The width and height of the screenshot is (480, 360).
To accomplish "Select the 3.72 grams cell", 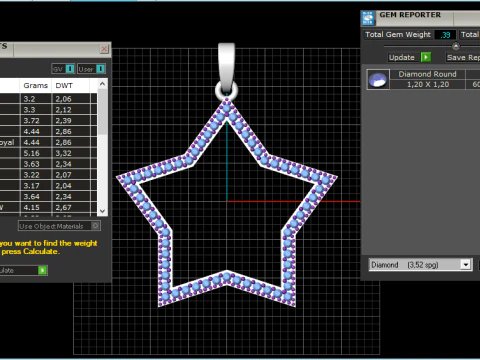I will [36, 120].
